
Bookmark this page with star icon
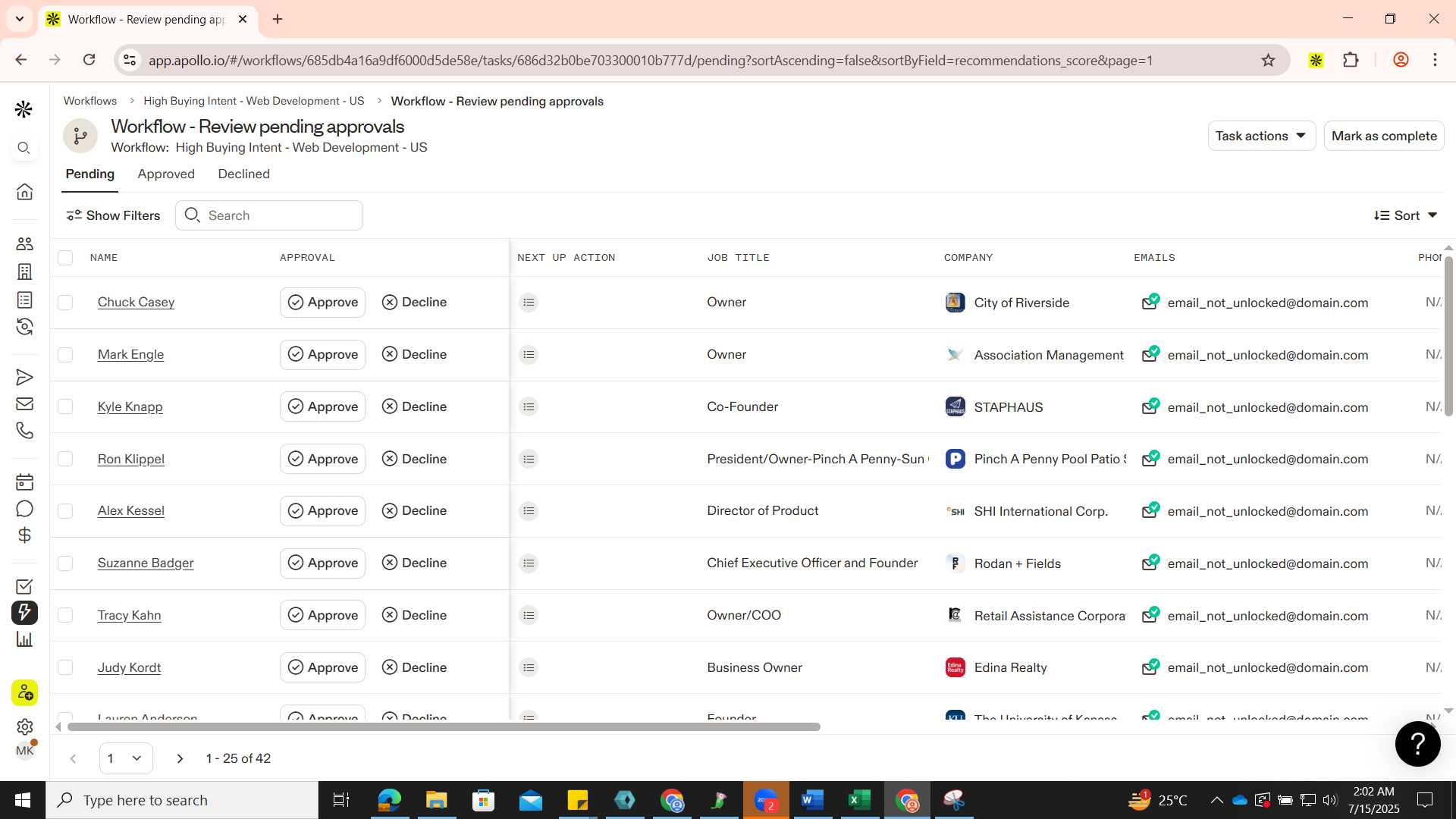click(x=1268, y=60)
